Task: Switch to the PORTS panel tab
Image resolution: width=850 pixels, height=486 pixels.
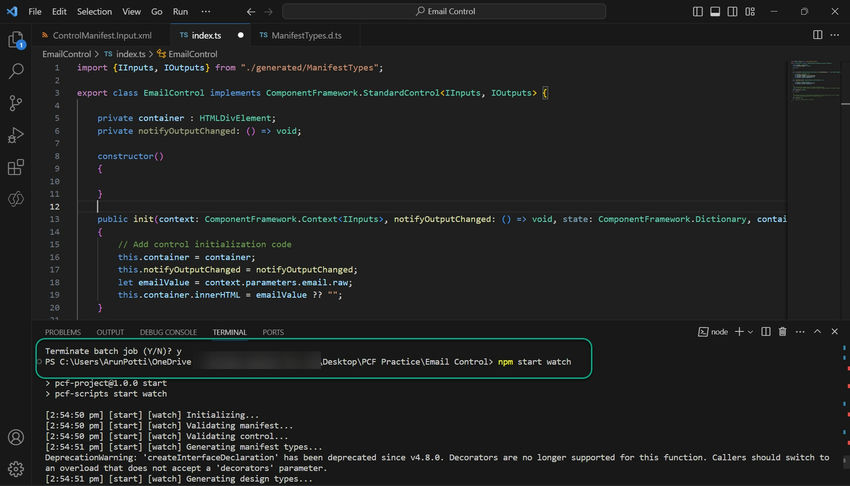Action: (273, 332)
